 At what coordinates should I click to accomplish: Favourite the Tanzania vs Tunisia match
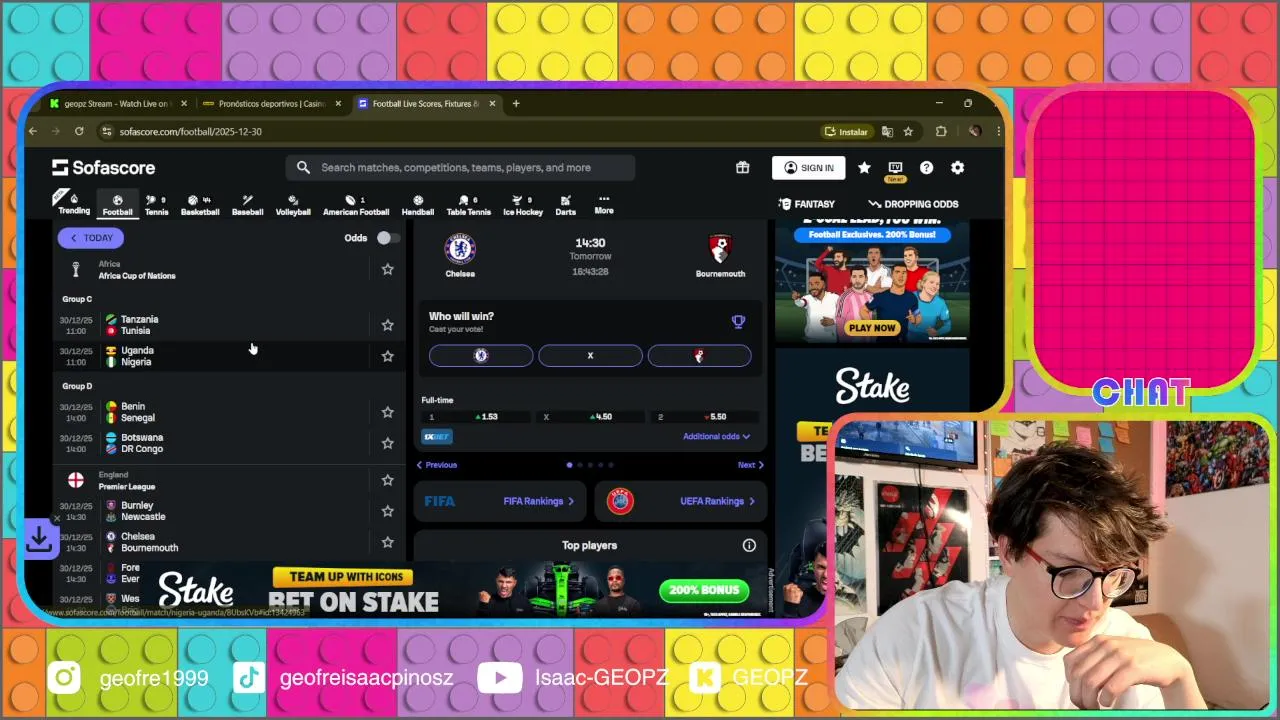pyautogui.click(x=387, y=325)
